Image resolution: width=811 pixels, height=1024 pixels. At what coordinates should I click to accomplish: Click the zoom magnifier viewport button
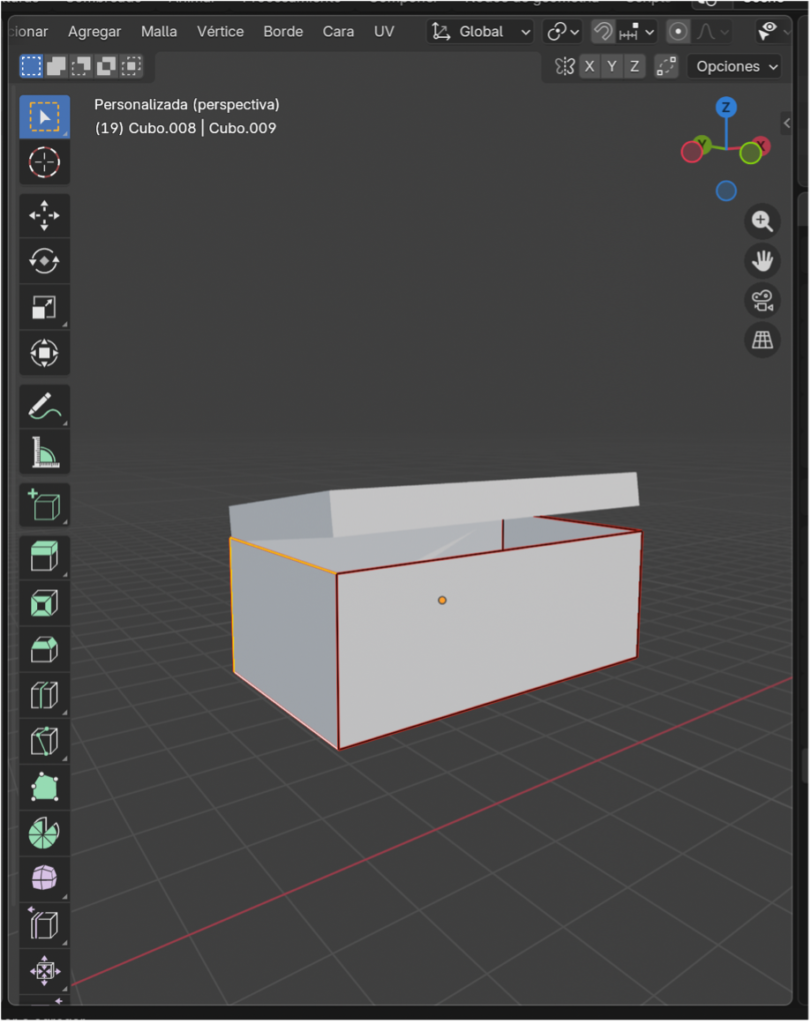[763, 221]
